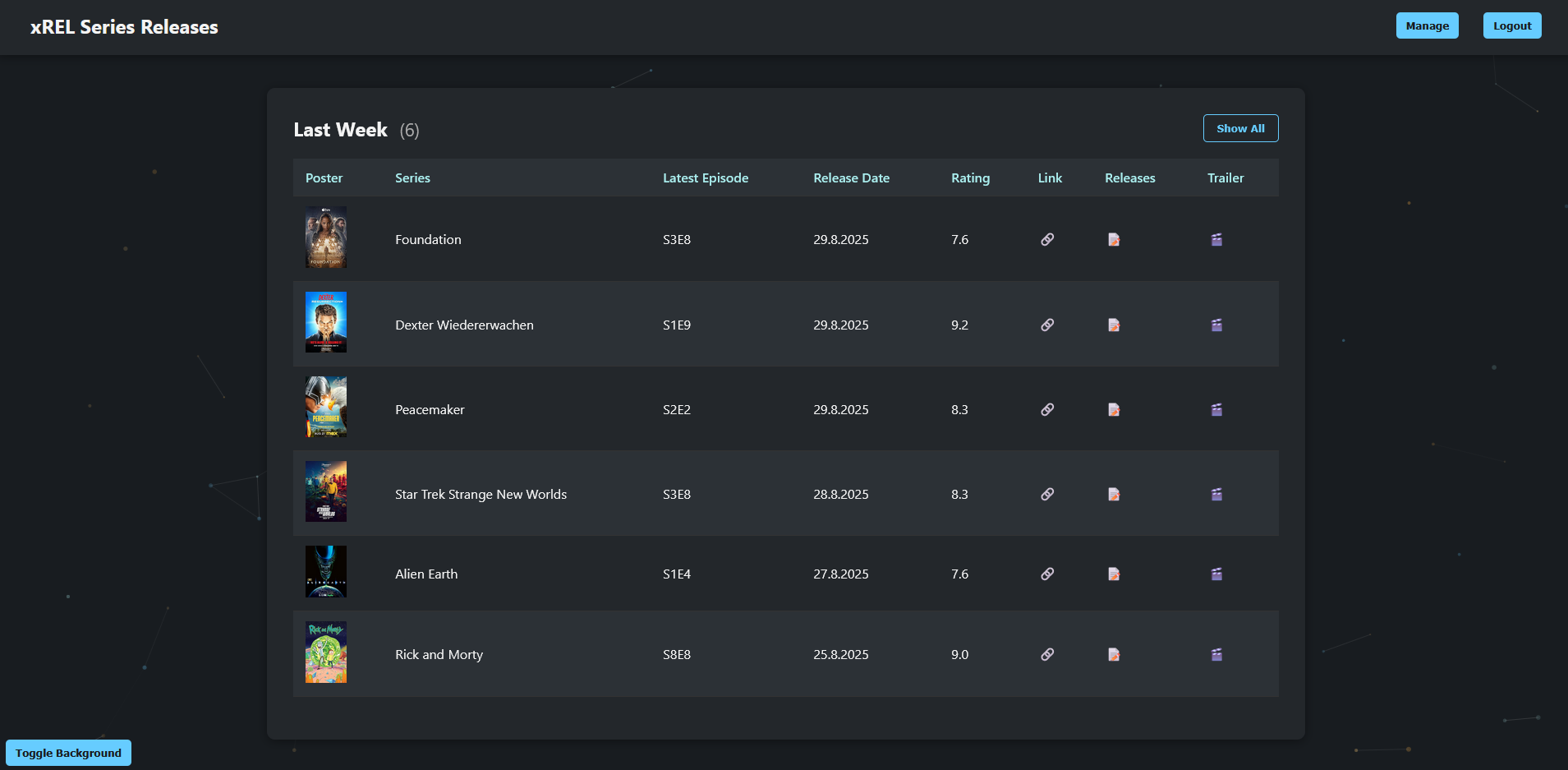This screenshot has height=770, width=1568.
Task: Log out using the Logout button
Action: click(1511, 25)
